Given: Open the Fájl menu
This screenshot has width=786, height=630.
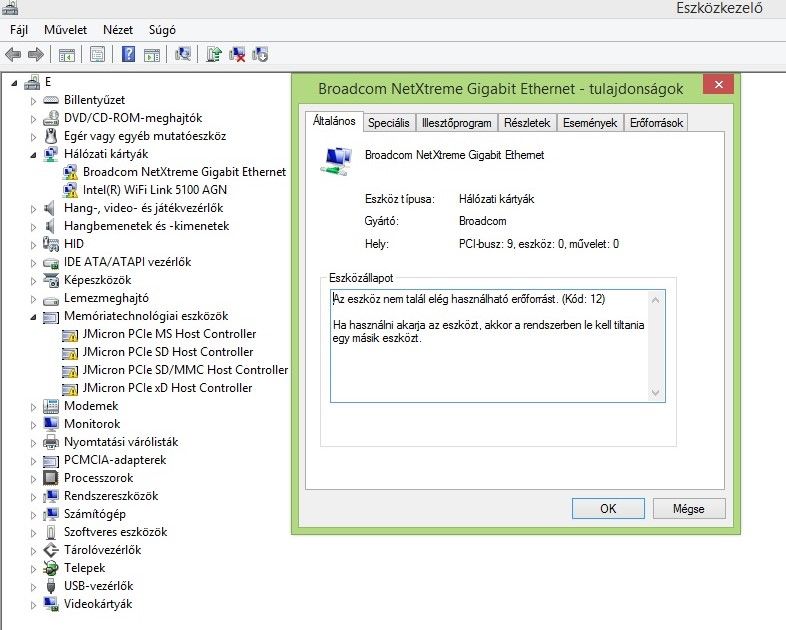Looking at the screenshot, I should pyautogui.click(x=19, y=30).
